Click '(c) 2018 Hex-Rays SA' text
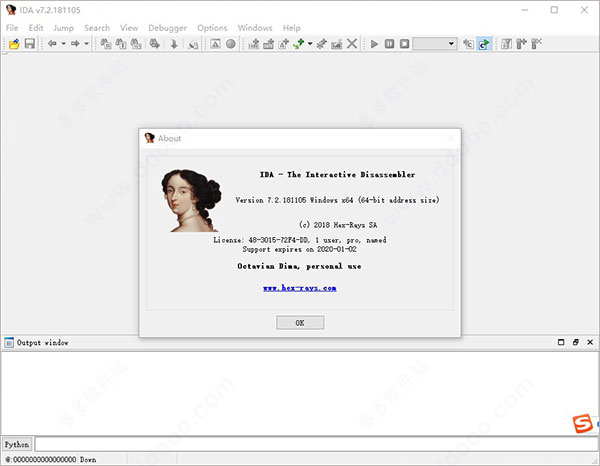The height and width of the screenshot is (466, 600). click(338, 225)
